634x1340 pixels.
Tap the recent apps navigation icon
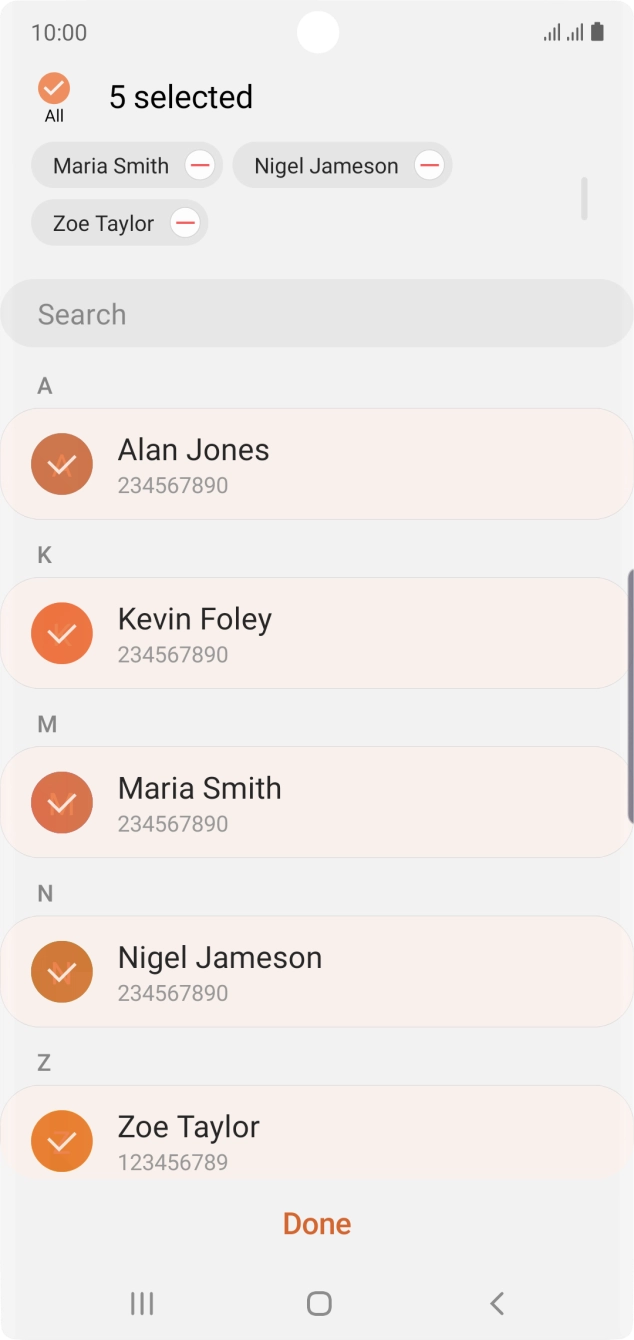point(142,1303)
